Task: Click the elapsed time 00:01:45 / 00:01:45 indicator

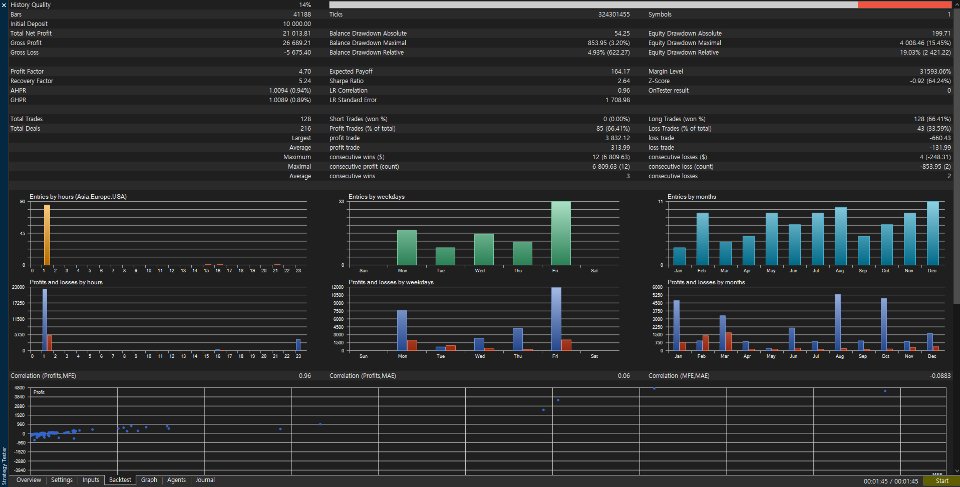Action: [x=891, y=481]
